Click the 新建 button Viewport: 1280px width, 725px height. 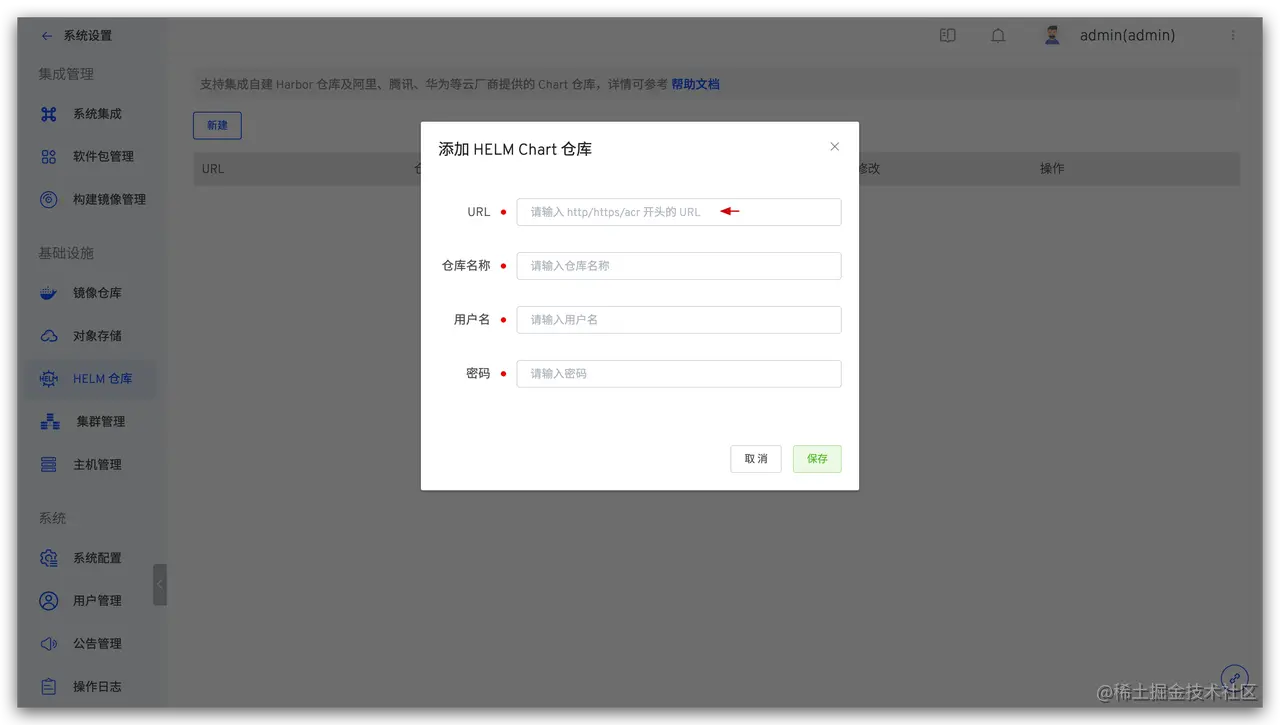(x=217, y=126)
